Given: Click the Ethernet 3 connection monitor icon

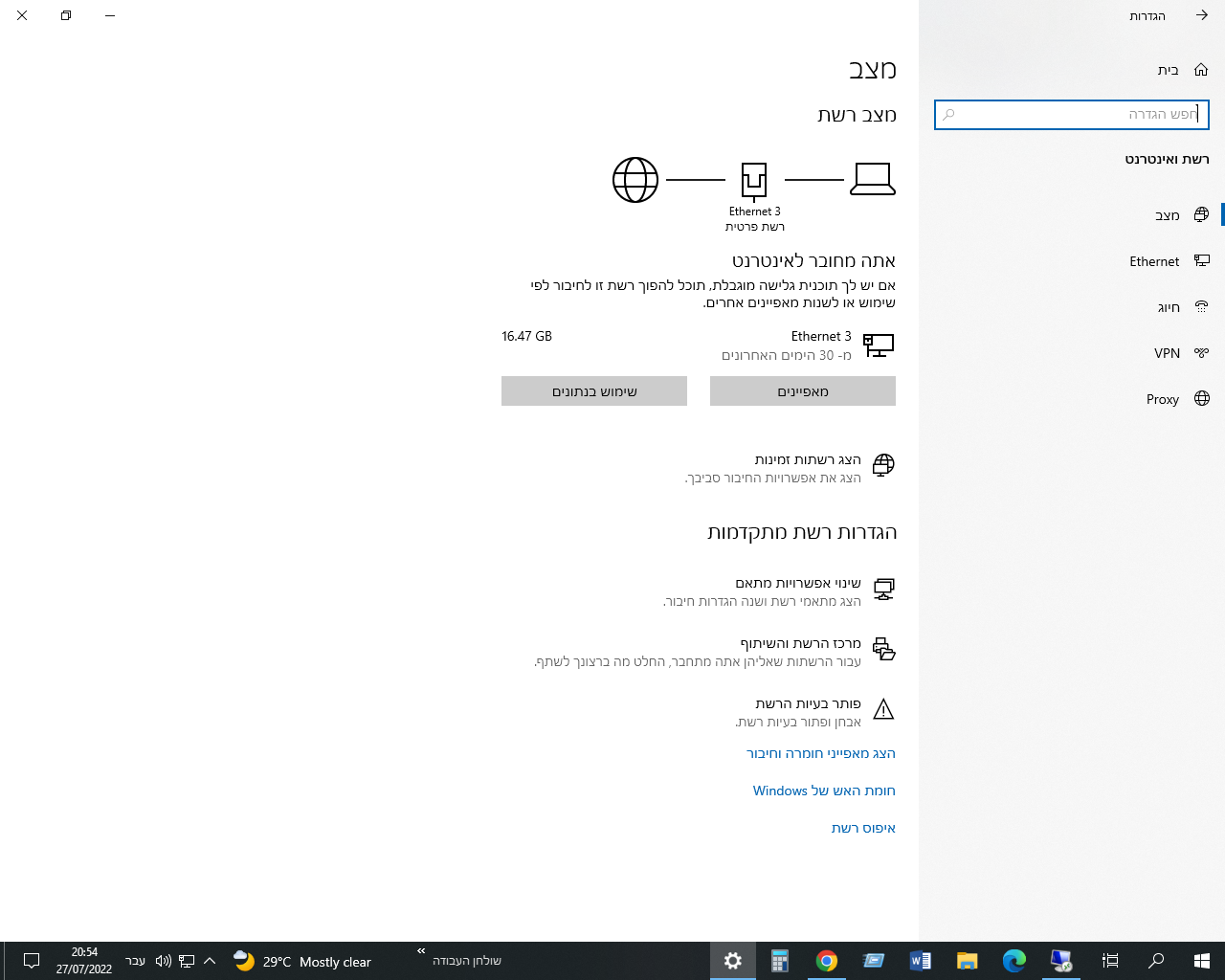Looking at the screenshot, I should 879,345.
